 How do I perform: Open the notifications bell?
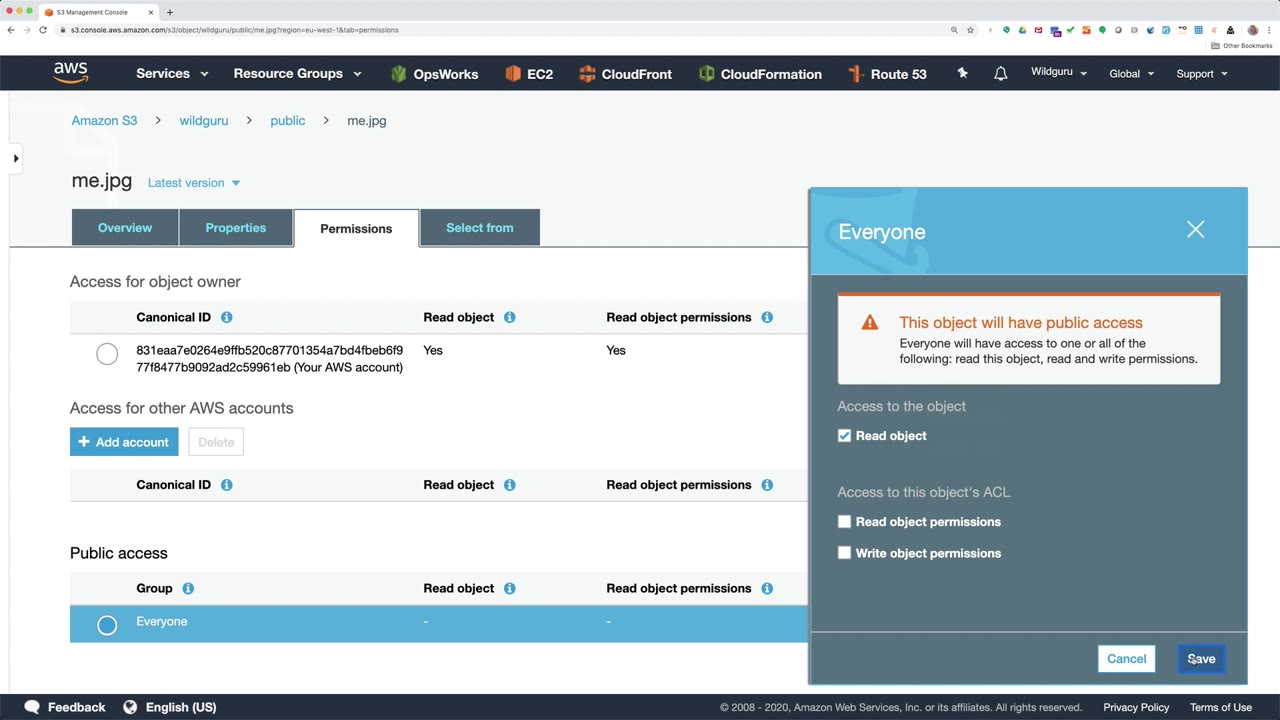coord(1000,73)
